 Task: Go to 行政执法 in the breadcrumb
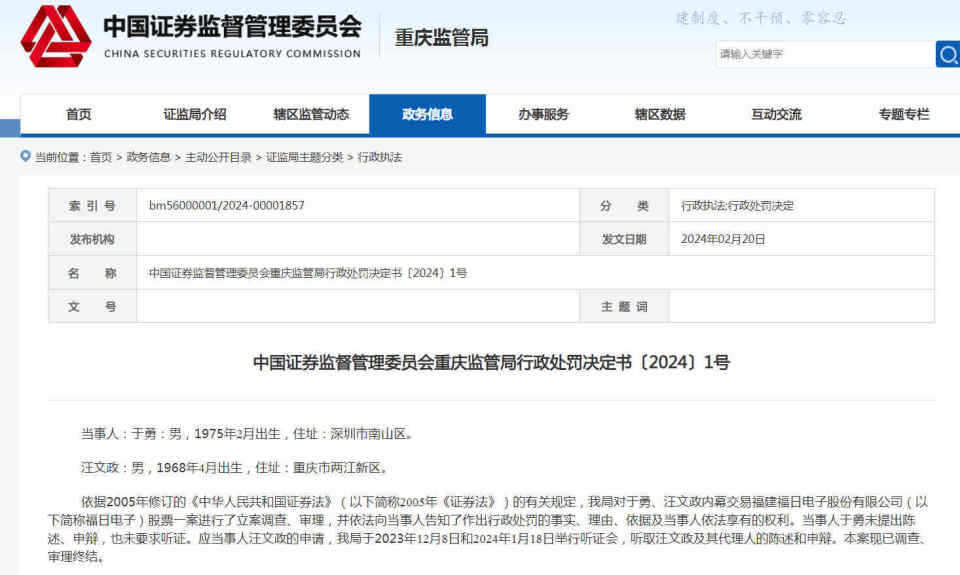(380, 157)
